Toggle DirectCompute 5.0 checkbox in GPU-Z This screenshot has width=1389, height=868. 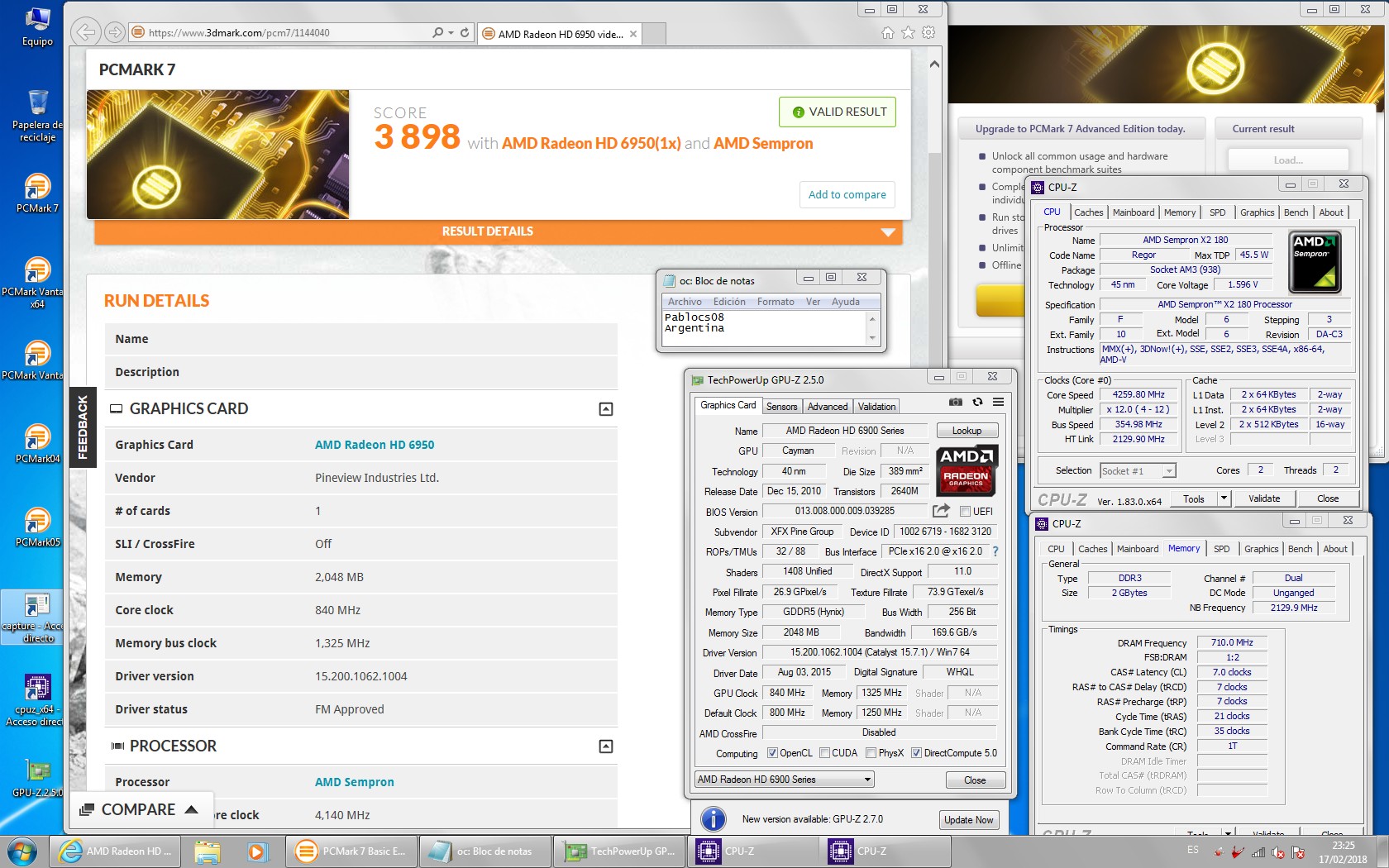916,753
